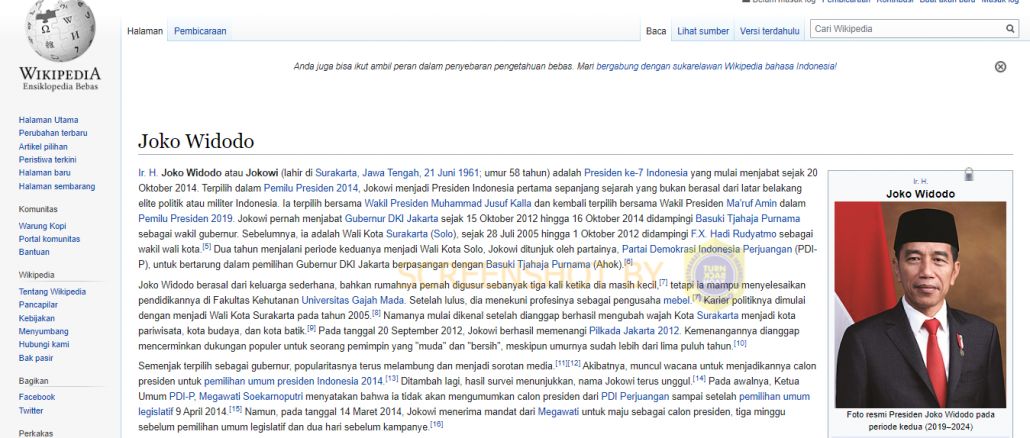Jump to footnote reference [9]
The height and width of the screenshot is (438, 1030).
[x=311, y=328]
